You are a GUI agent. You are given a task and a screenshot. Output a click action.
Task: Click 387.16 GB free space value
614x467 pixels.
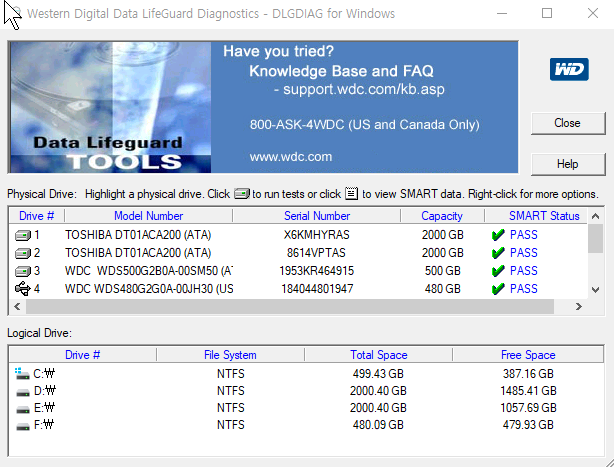[x=528, y=373]
